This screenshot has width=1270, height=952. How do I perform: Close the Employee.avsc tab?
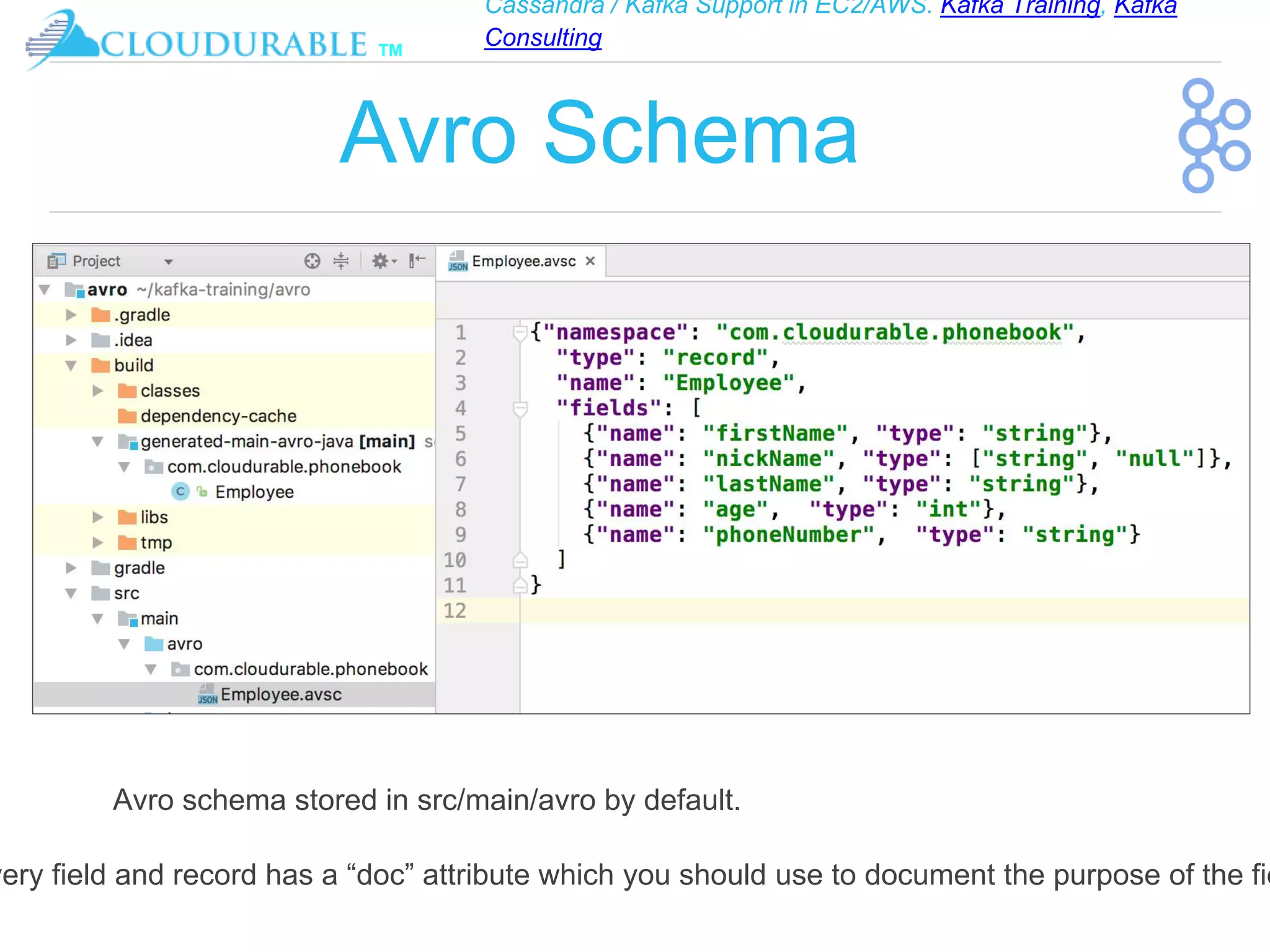click(590, 261)
